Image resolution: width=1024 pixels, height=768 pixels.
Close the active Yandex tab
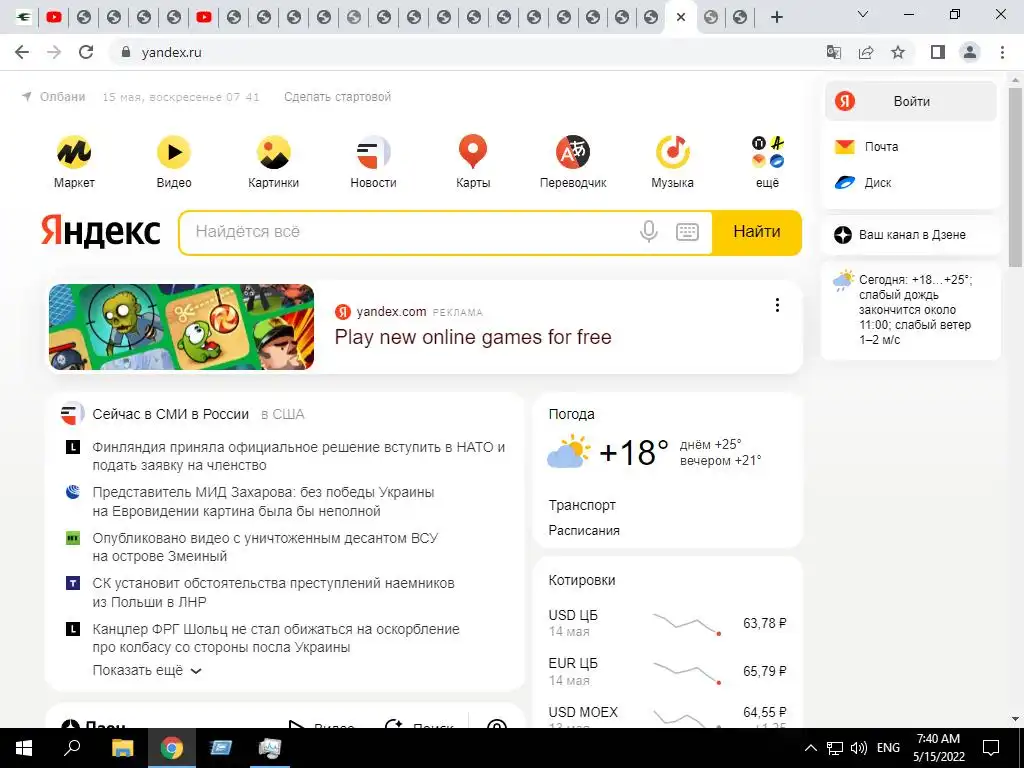coord(681,18)
